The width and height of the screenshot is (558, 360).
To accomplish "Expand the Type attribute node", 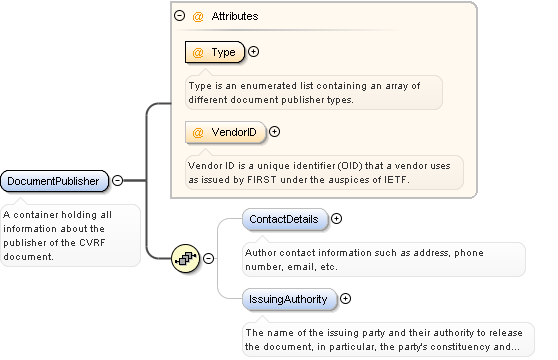I will click(x=253, y=52).
